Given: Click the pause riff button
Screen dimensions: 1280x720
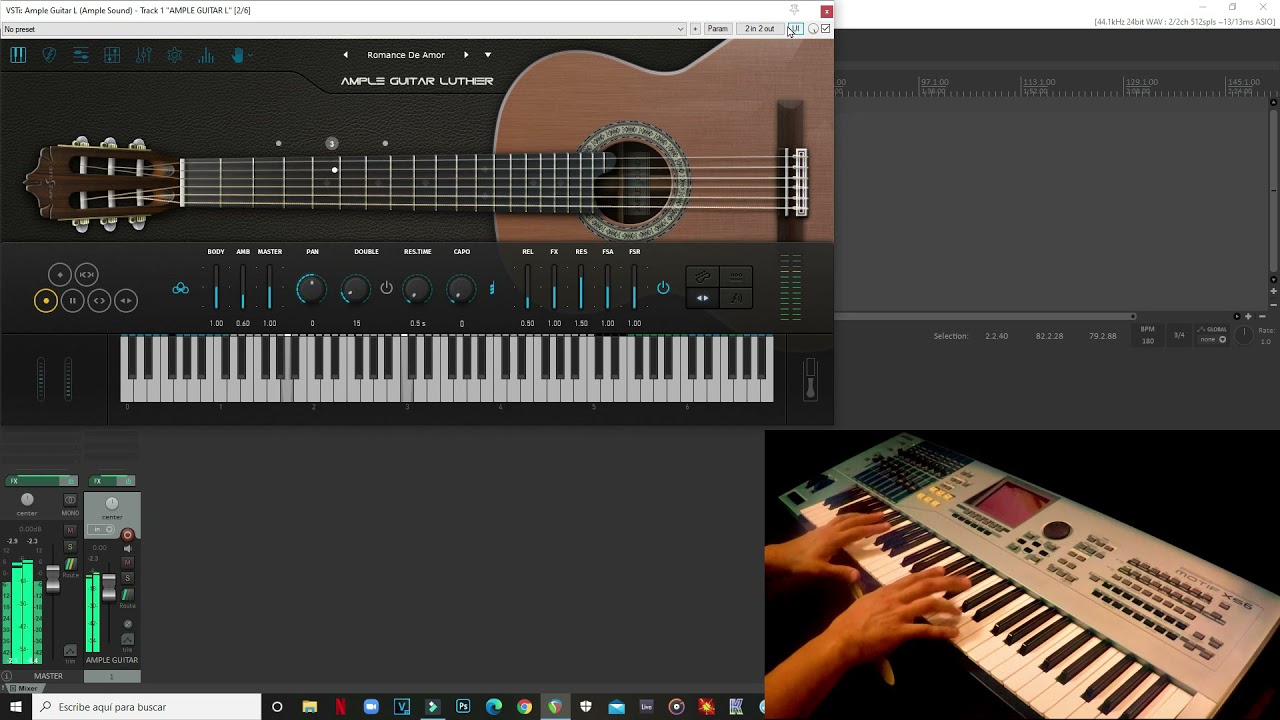Looking at the screenshot, I should 72,300.
